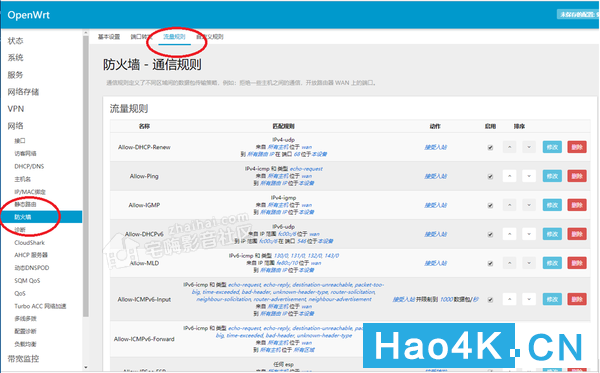
Task: Edit the Allow-IGMP rule with 修改
Action: point(552,205)
